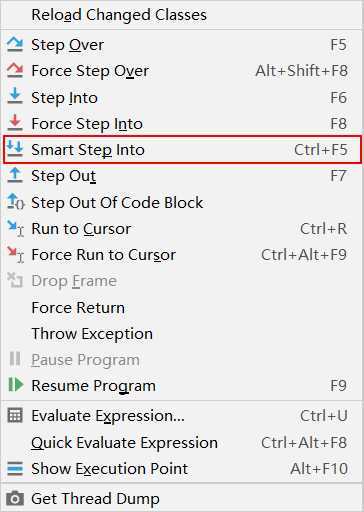Select the Drop Frame menu item
Screen dimensions: 364x512
click(182, 281)
